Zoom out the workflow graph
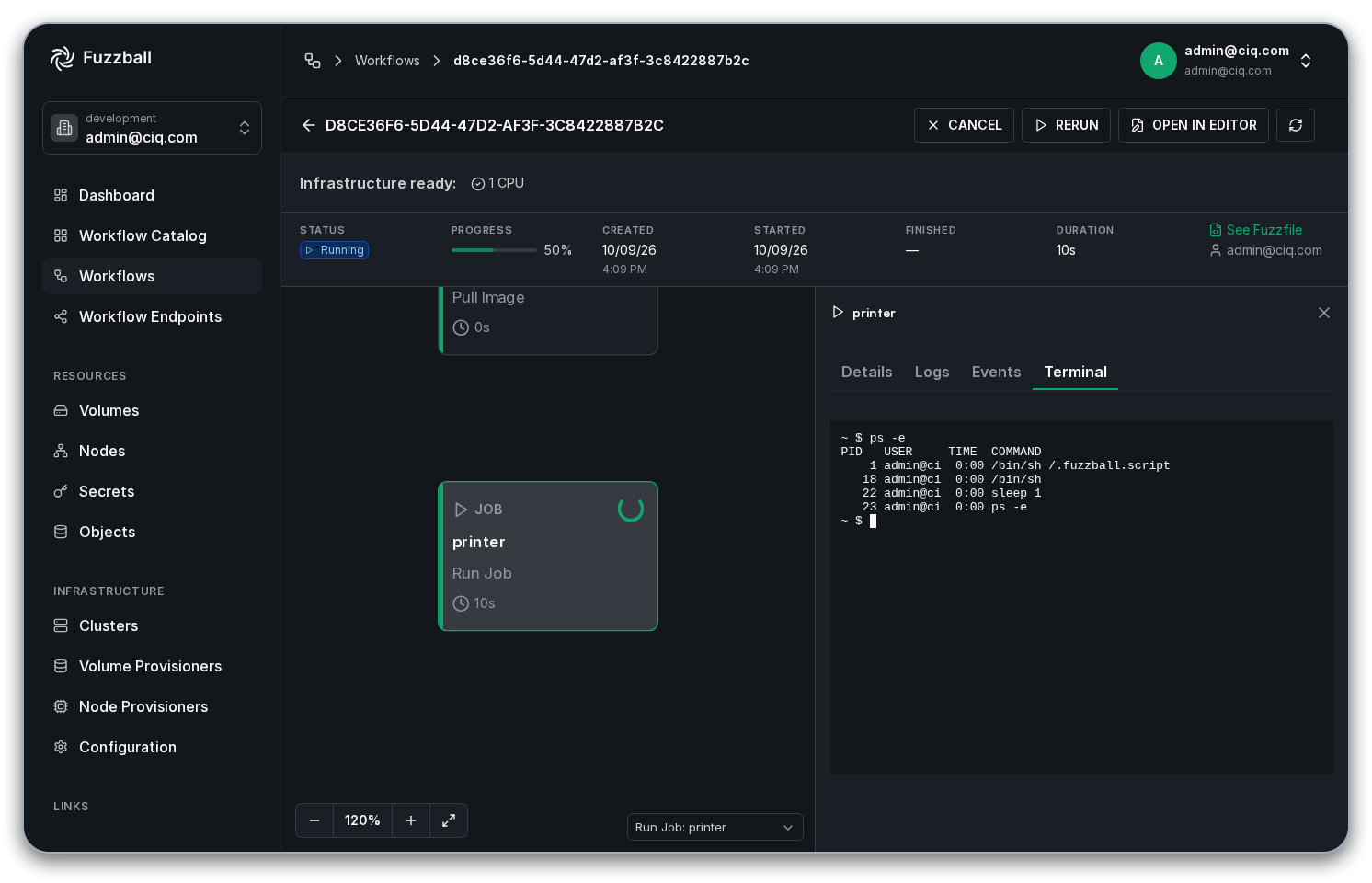 [314, 820]
